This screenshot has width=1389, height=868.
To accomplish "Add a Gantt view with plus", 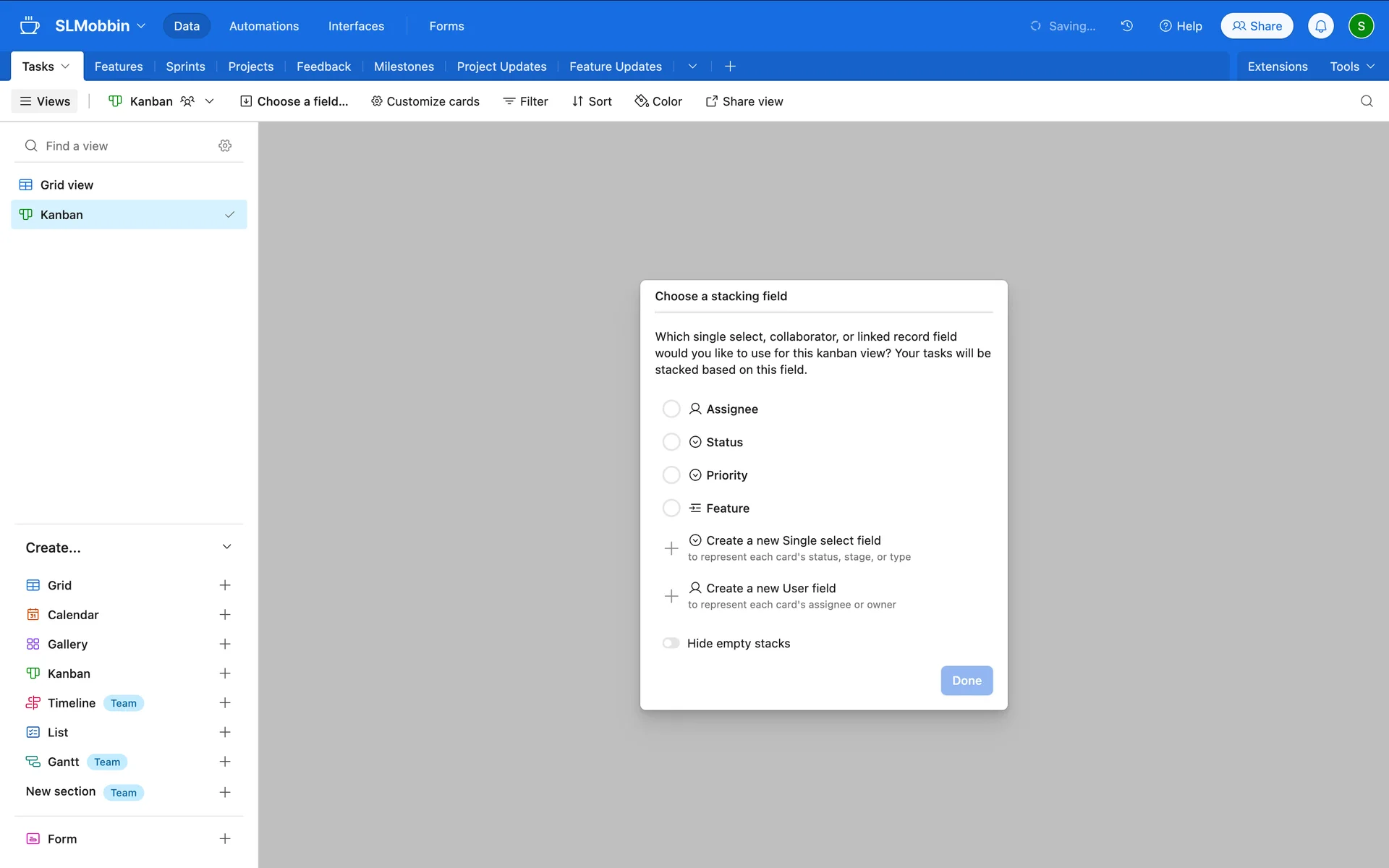I will 225,762.
